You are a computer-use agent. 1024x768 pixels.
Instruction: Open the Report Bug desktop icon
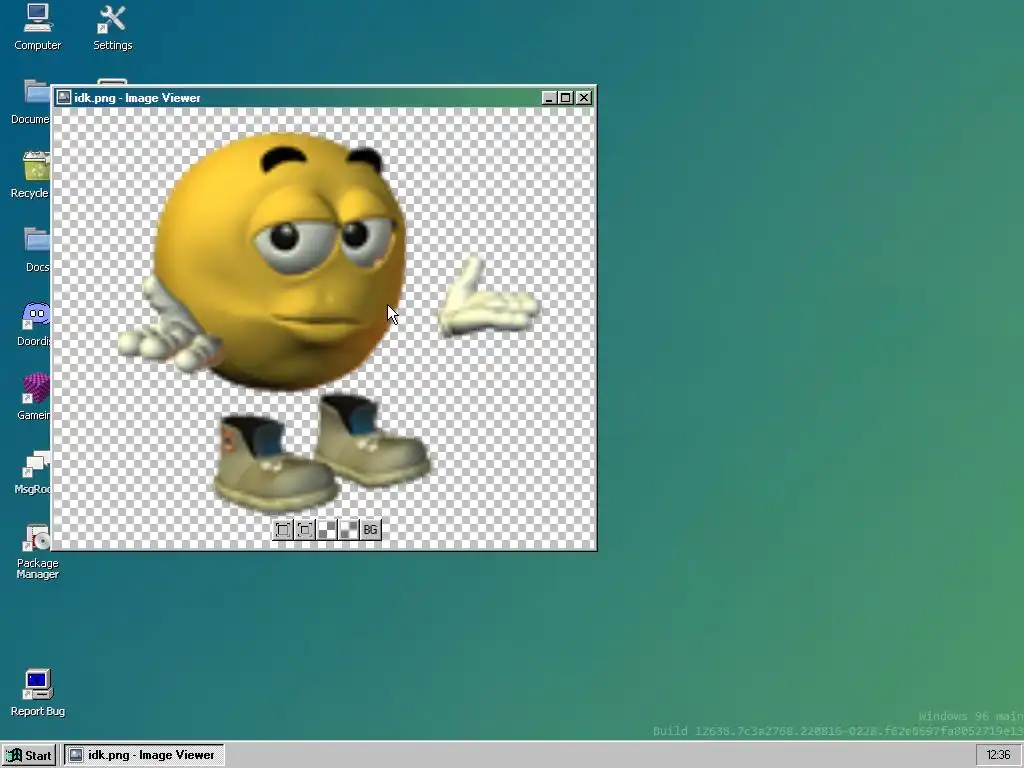37,693
